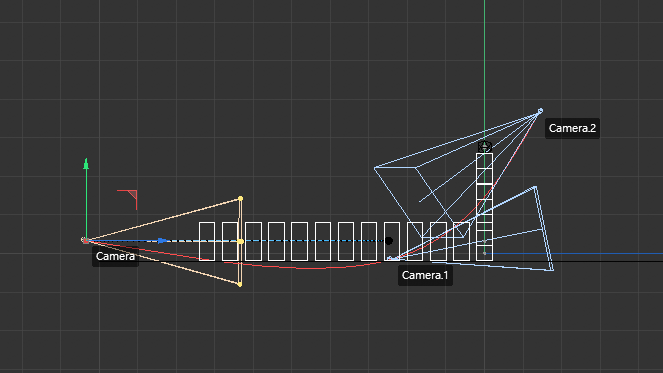Select the Camera label tag
The height and width of the screenshot is (373, 663).
click(115, 256)
